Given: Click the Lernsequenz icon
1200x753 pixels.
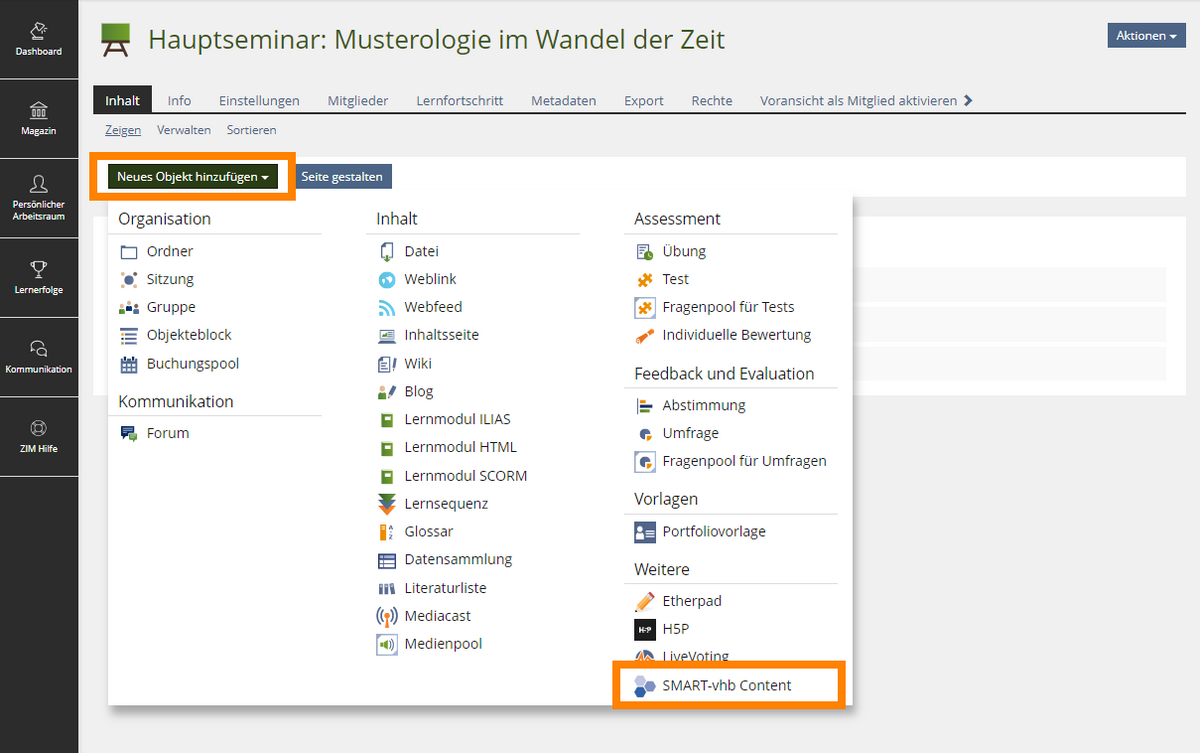Looking at the screenshot, I should [x=387, y=504].
